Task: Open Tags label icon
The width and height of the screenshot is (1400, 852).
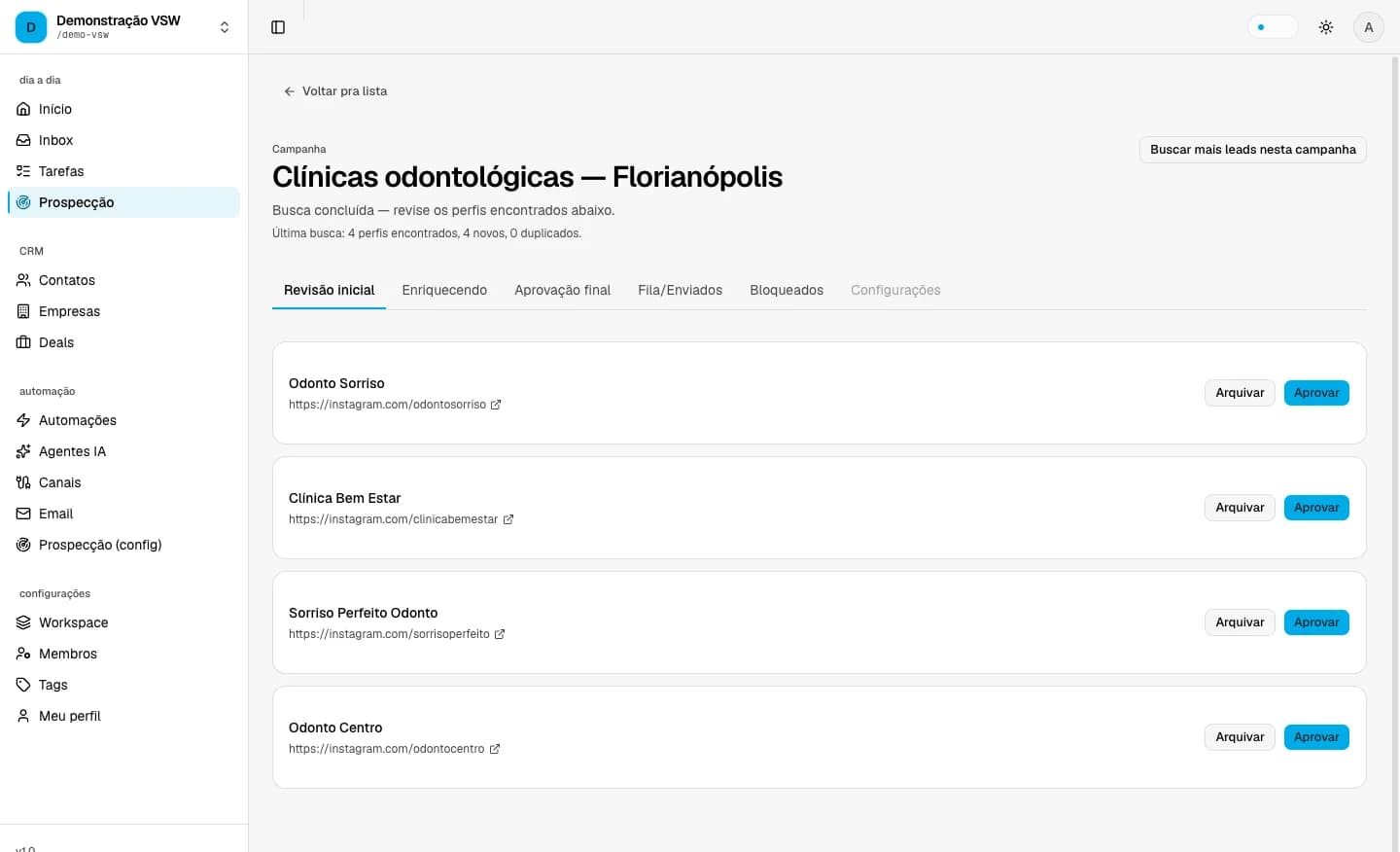Action: click(23, 685)
